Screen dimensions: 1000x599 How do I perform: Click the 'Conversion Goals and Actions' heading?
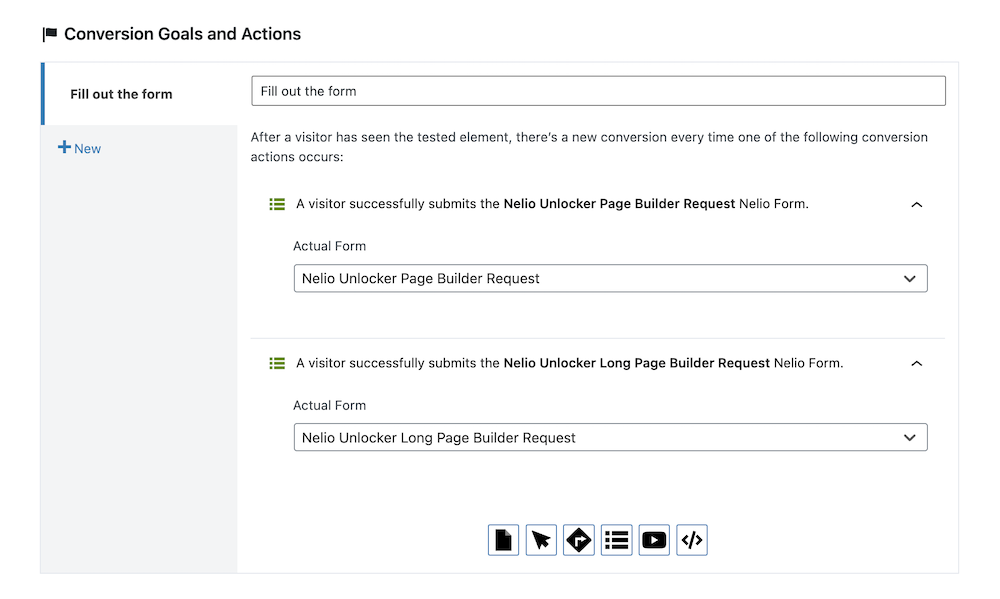click(182, 34)
